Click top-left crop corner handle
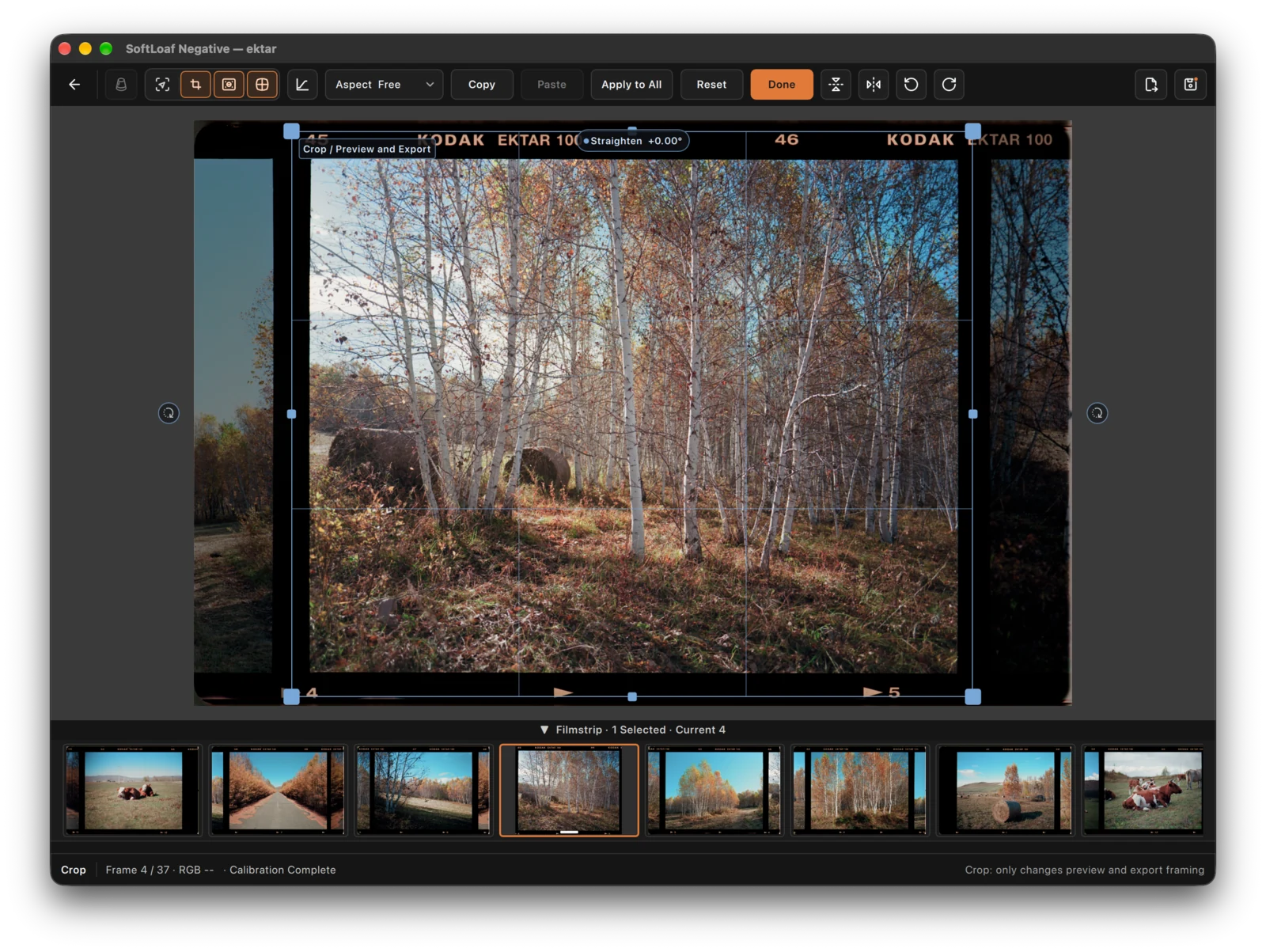Viewport: 1266px width, 952px height. tap(291, 131)
